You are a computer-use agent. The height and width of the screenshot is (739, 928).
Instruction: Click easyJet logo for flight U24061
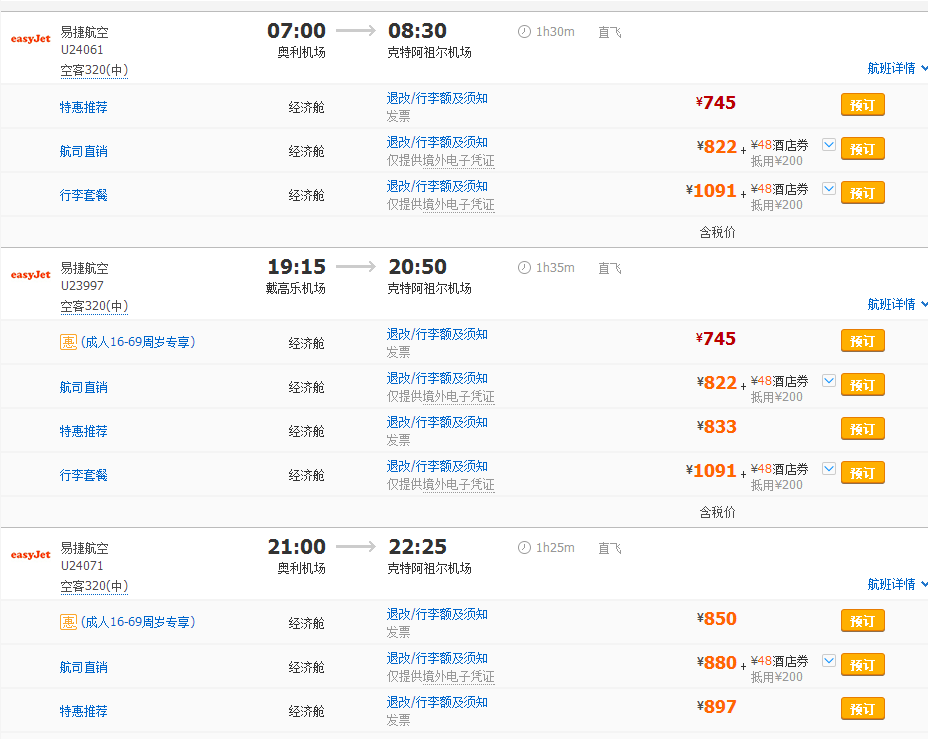(x=30, y=39)
